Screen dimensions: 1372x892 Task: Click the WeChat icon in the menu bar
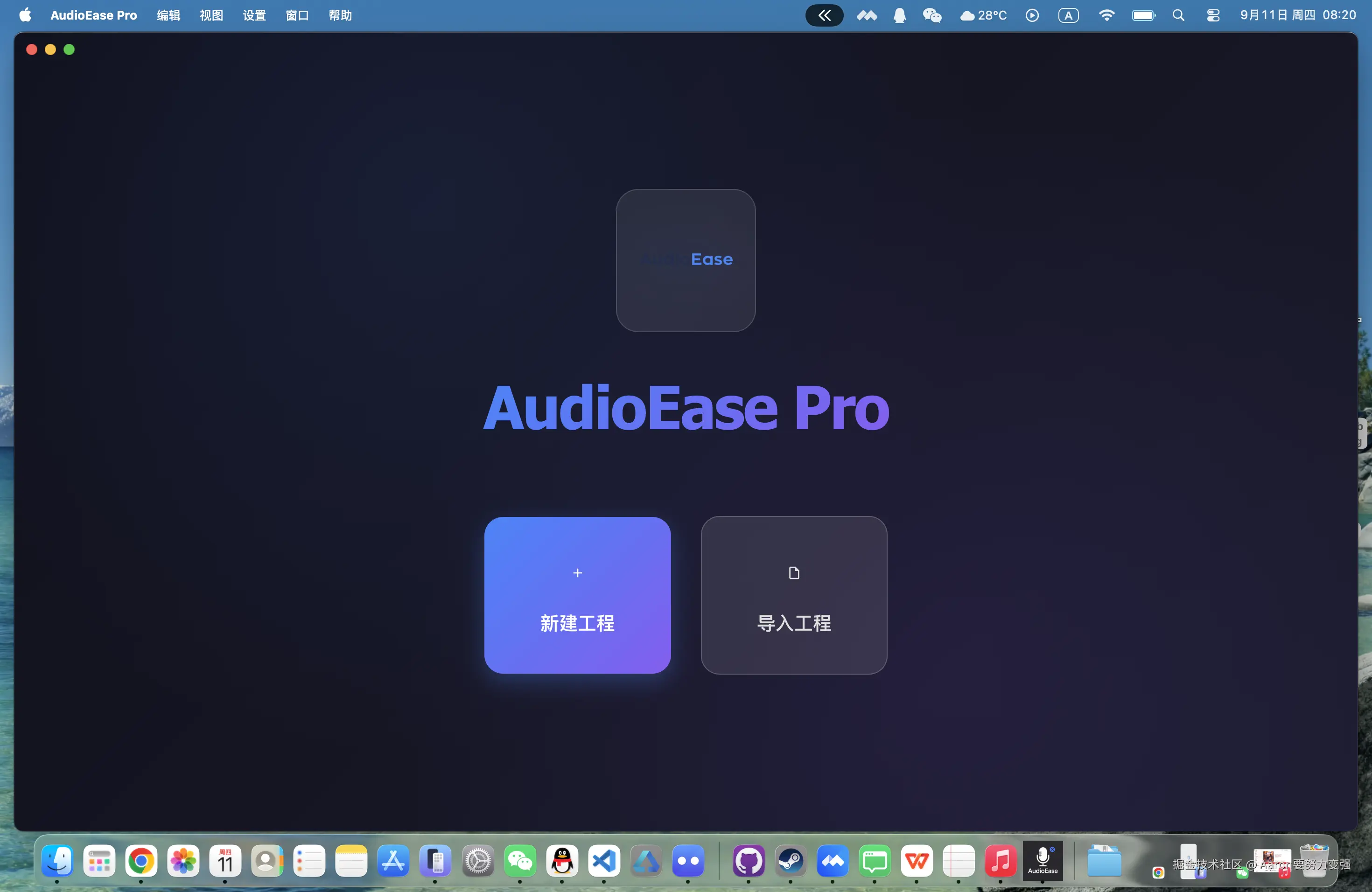point(932,15)
